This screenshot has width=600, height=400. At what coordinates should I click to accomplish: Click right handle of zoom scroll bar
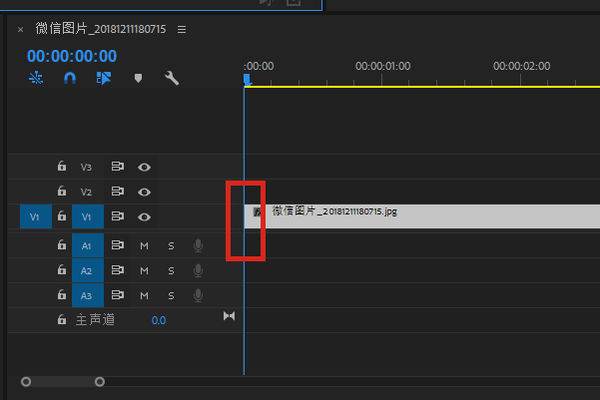pyautogui.click(x=99, y=382)
